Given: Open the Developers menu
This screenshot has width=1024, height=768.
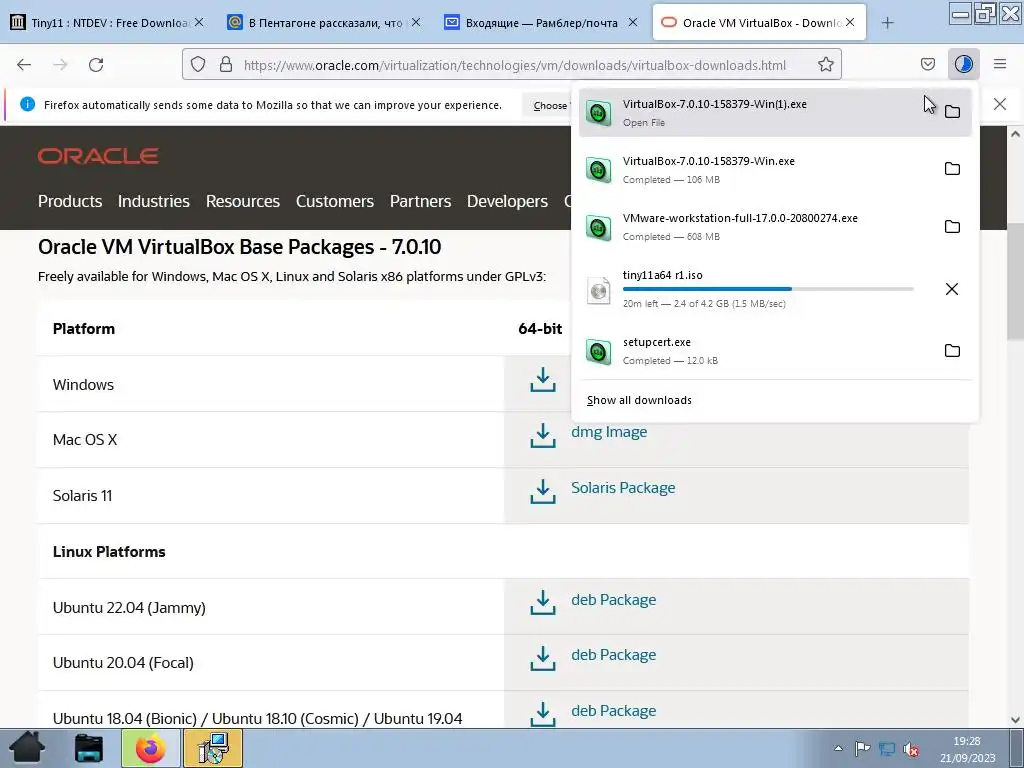Looking at the screenshot, I should pos(507,201).
